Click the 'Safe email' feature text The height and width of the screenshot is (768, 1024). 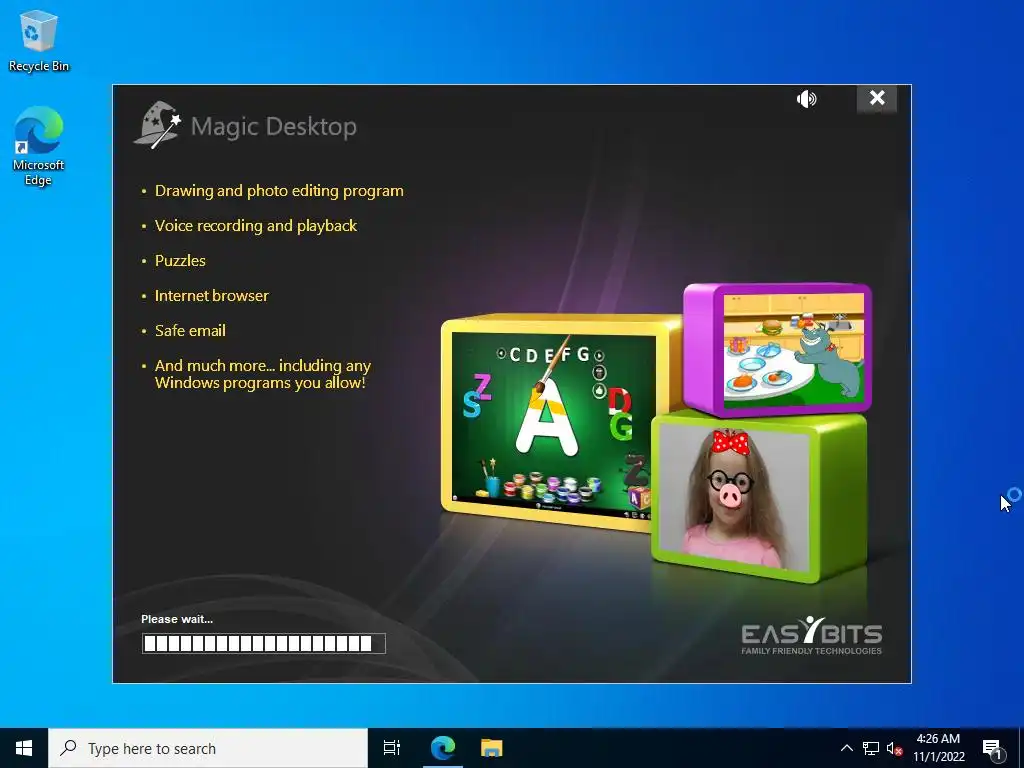click(x=189, y=330)
